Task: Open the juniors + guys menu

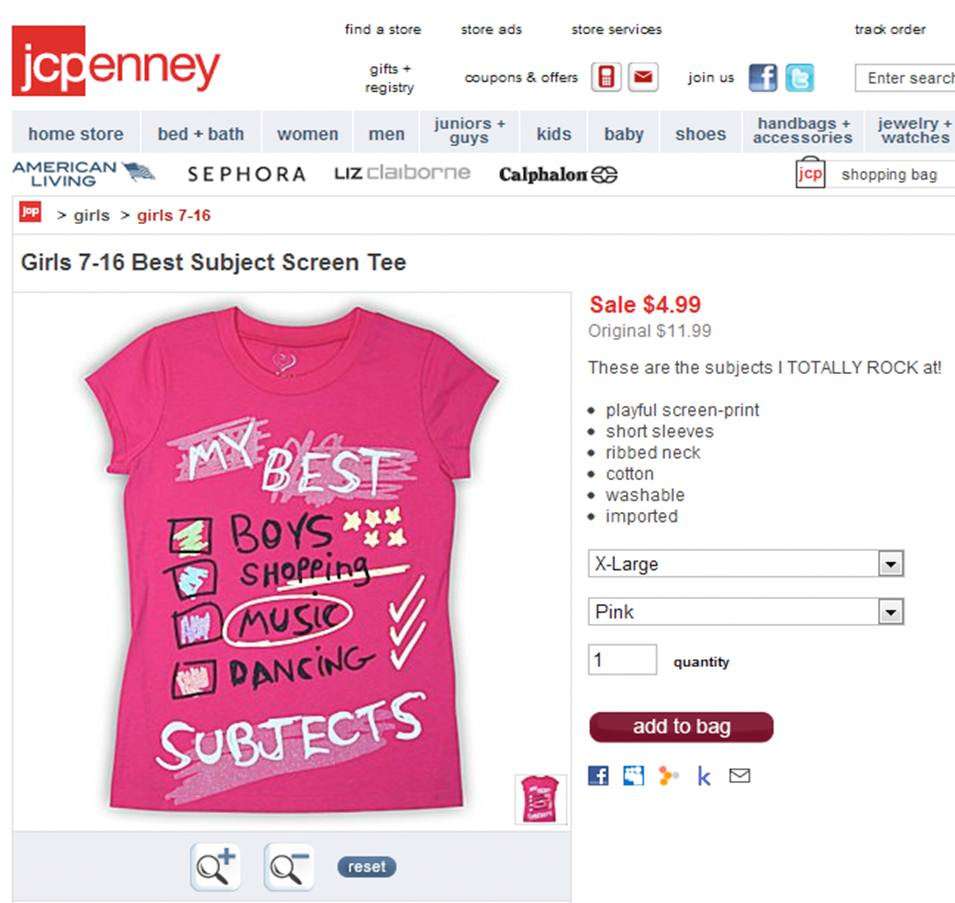Action: click(469, 131)
